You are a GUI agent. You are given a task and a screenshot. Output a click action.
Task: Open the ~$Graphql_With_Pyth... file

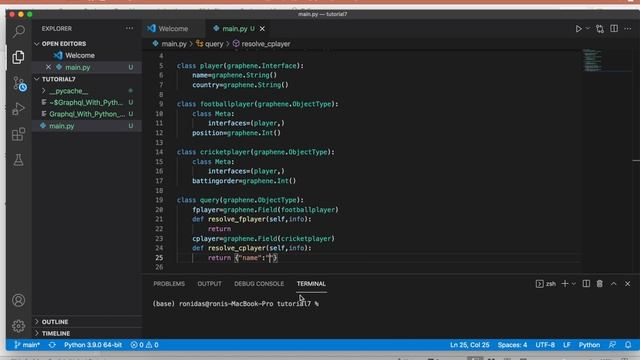87,102
